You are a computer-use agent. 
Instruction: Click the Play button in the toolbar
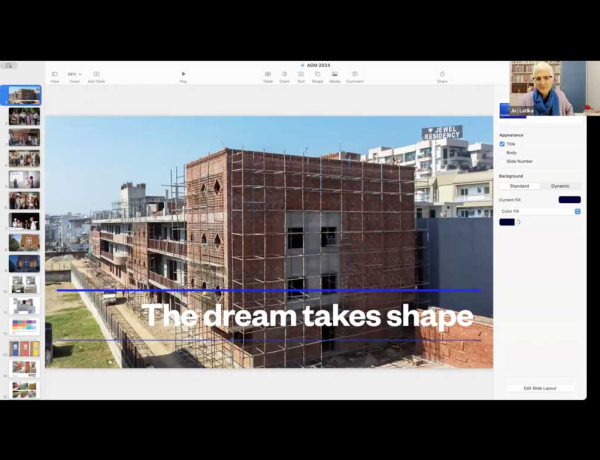[x=183, y=75]
